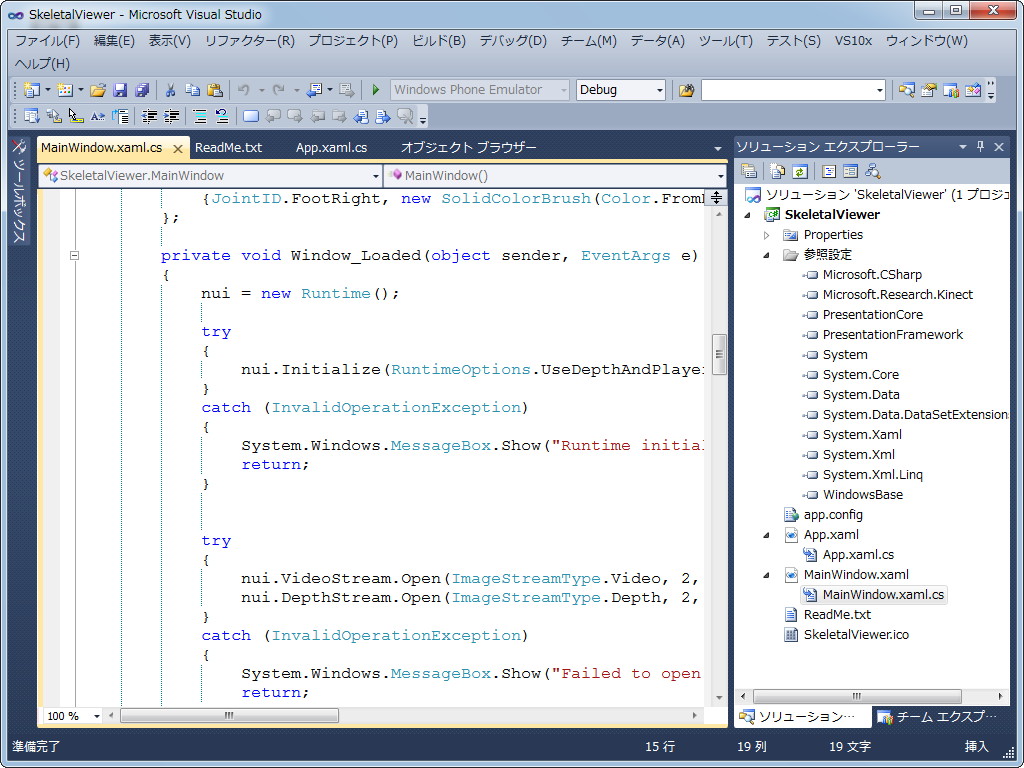Toggle Show All Files in Solution Explorer
This screenshot has height=768, width=1024.
click(x=777, y=171)
